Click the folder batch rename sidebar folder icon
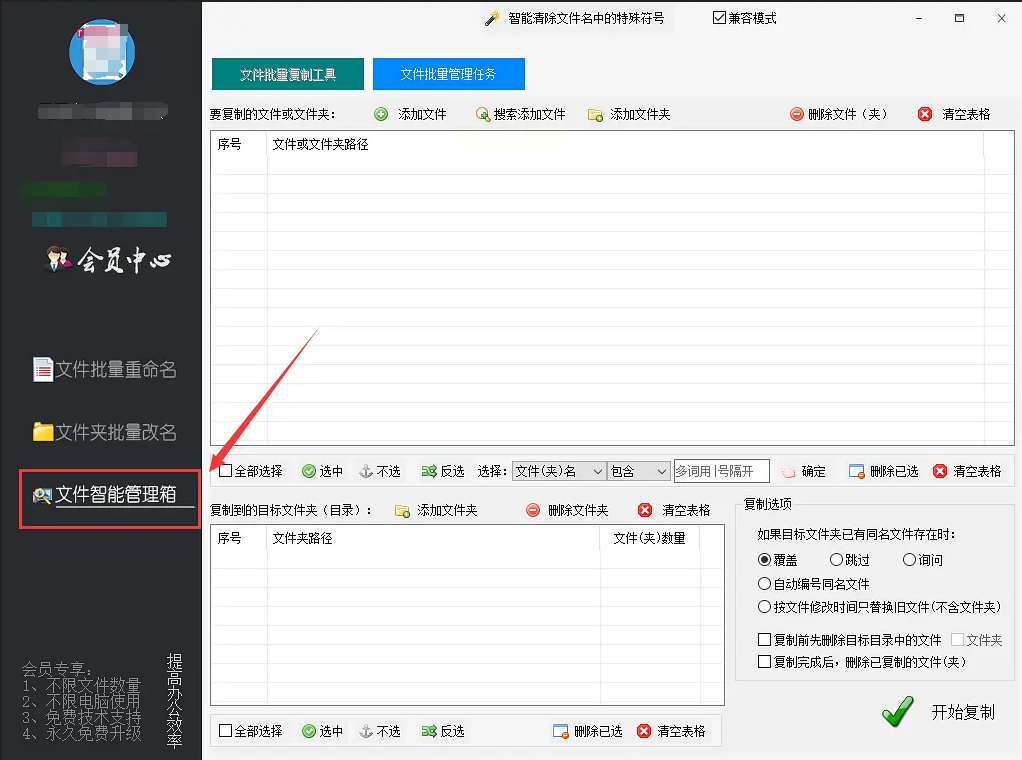The image size is (1022, 760). pos(43,431)
